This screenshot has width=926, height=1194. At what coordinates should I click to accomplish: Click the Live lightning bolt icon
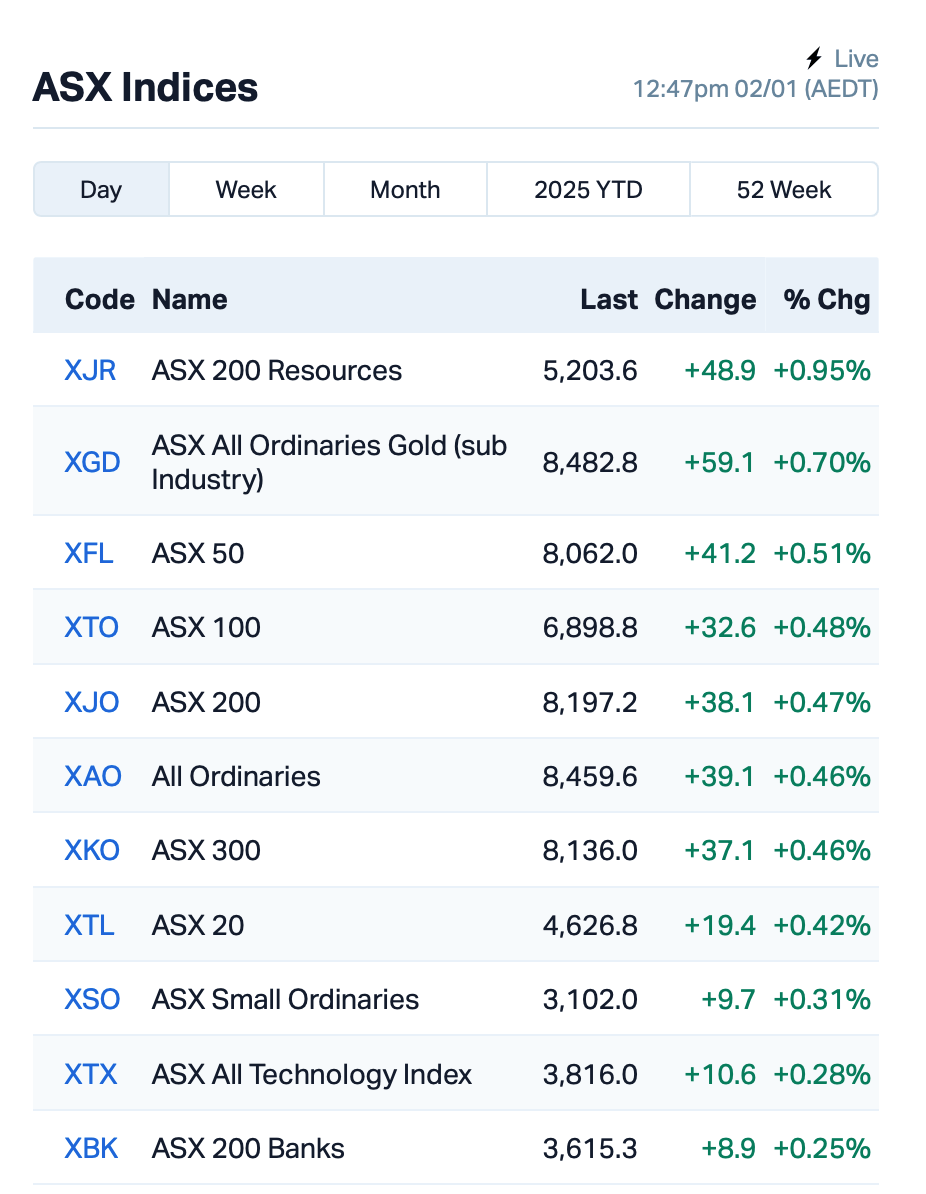coord(814,58)
